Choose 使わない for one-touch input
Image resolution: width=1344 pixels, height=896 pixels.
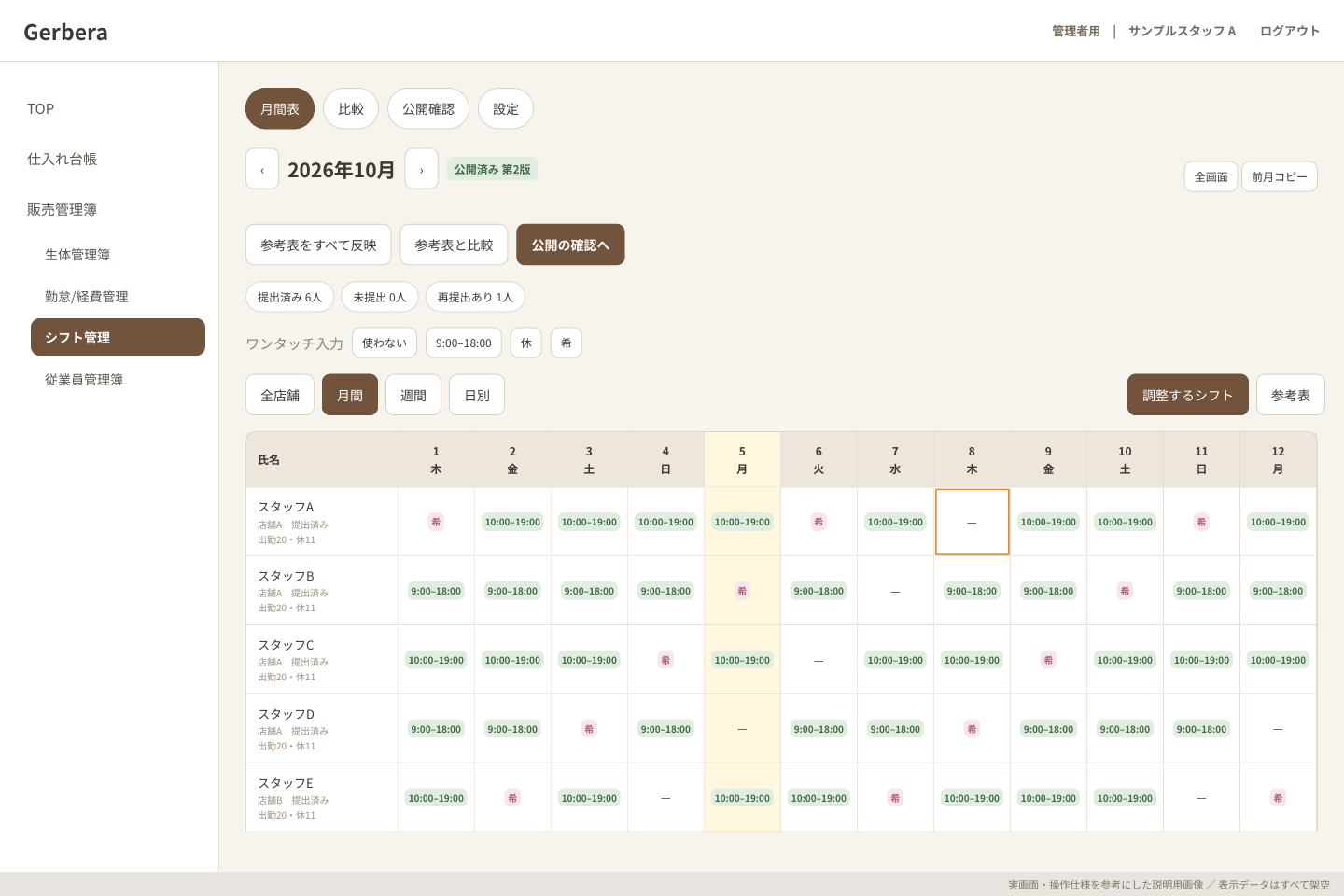pyautogui.click(x=385, y=343)
